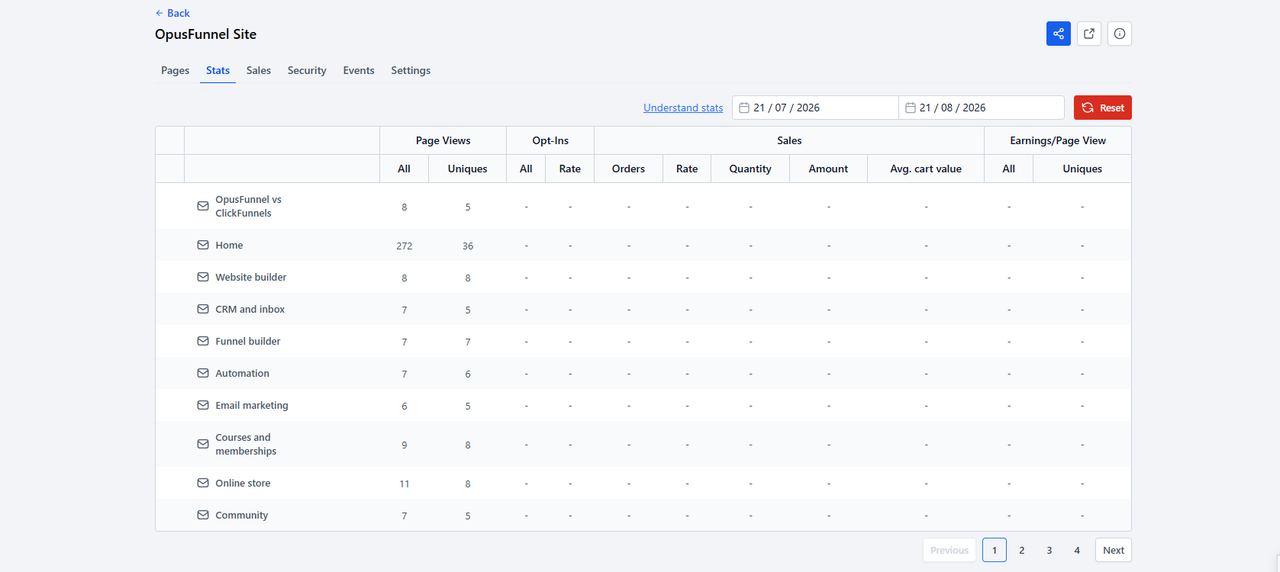Click the OpusFunnel vs ClickFunnels page name
This screenshot has height=572, width=1280.
point(248,206)
